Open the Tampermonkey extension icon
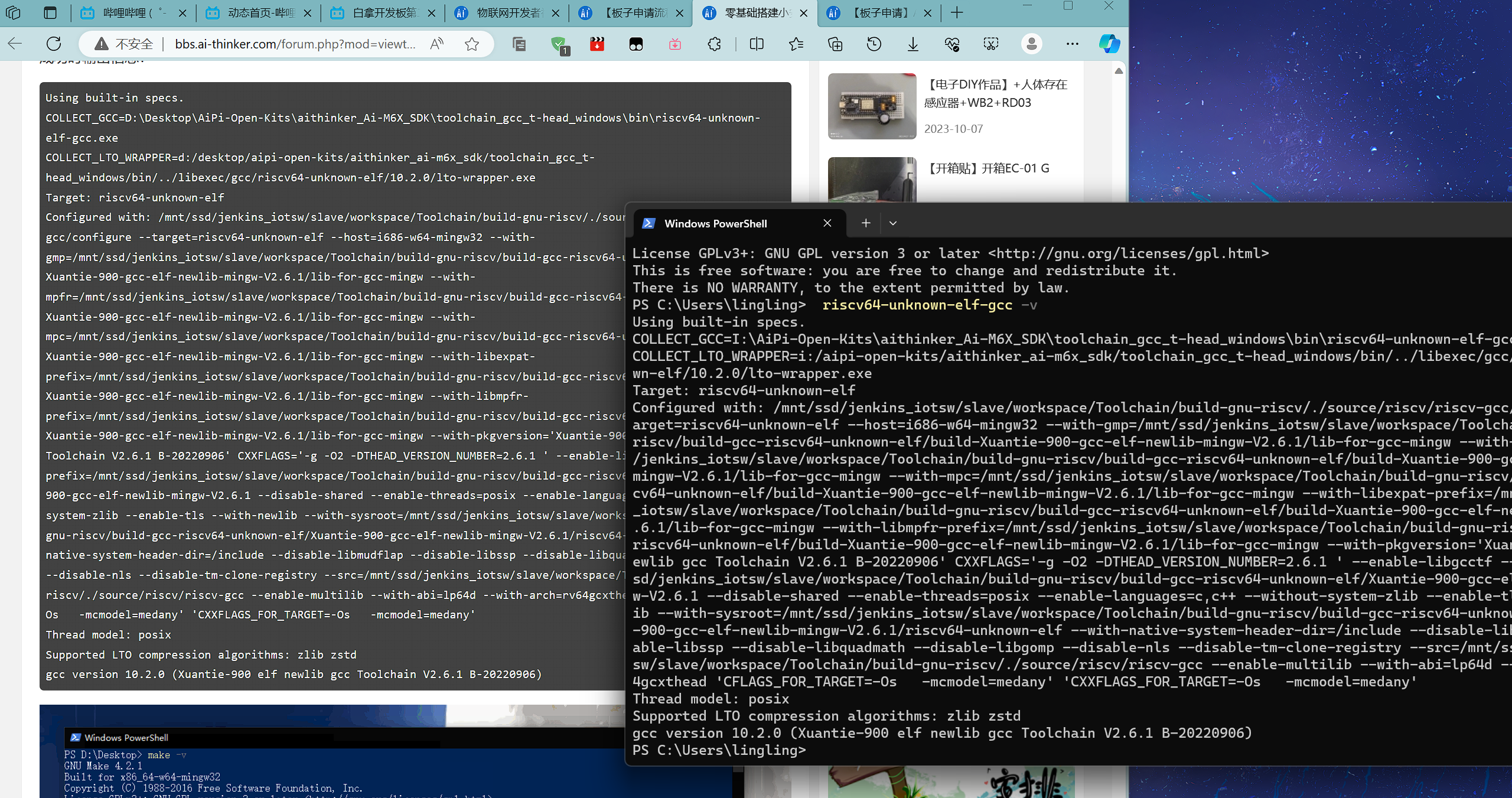The height and width of the screenshot is (798, 1512). [x=636, y=44]
